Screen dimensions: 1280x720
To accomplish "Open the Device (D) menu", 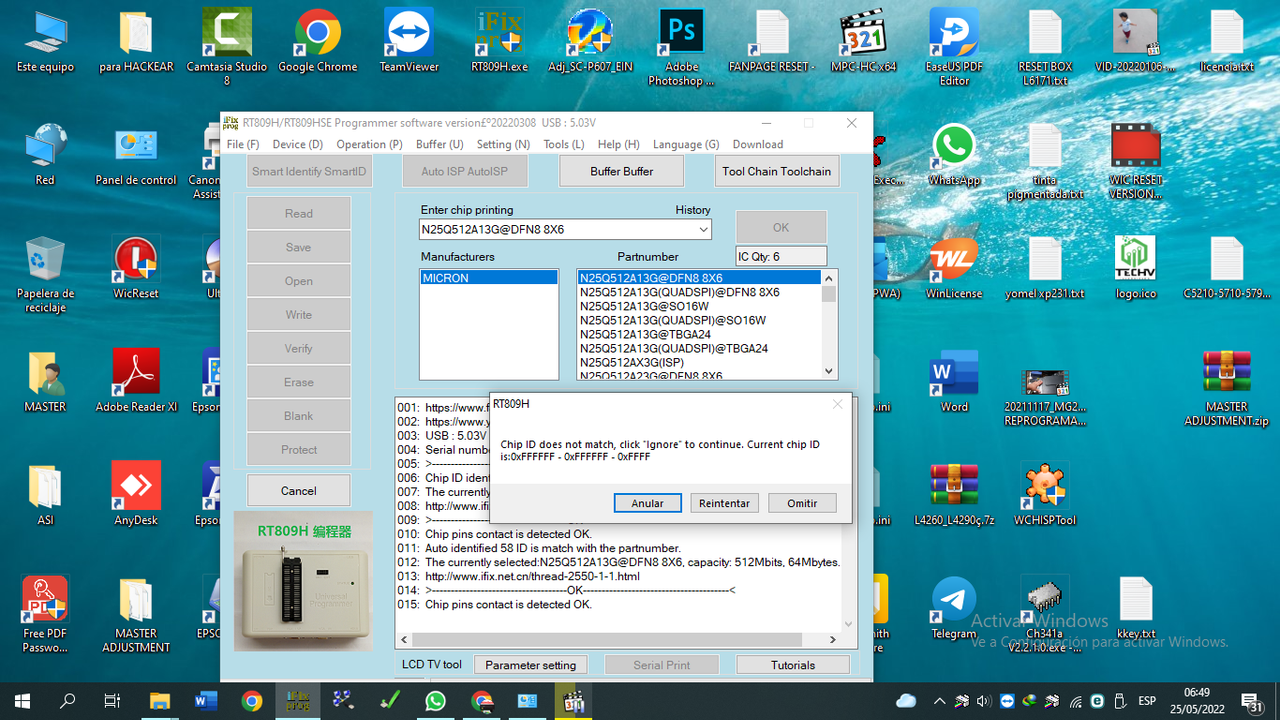I will [297, 144].
